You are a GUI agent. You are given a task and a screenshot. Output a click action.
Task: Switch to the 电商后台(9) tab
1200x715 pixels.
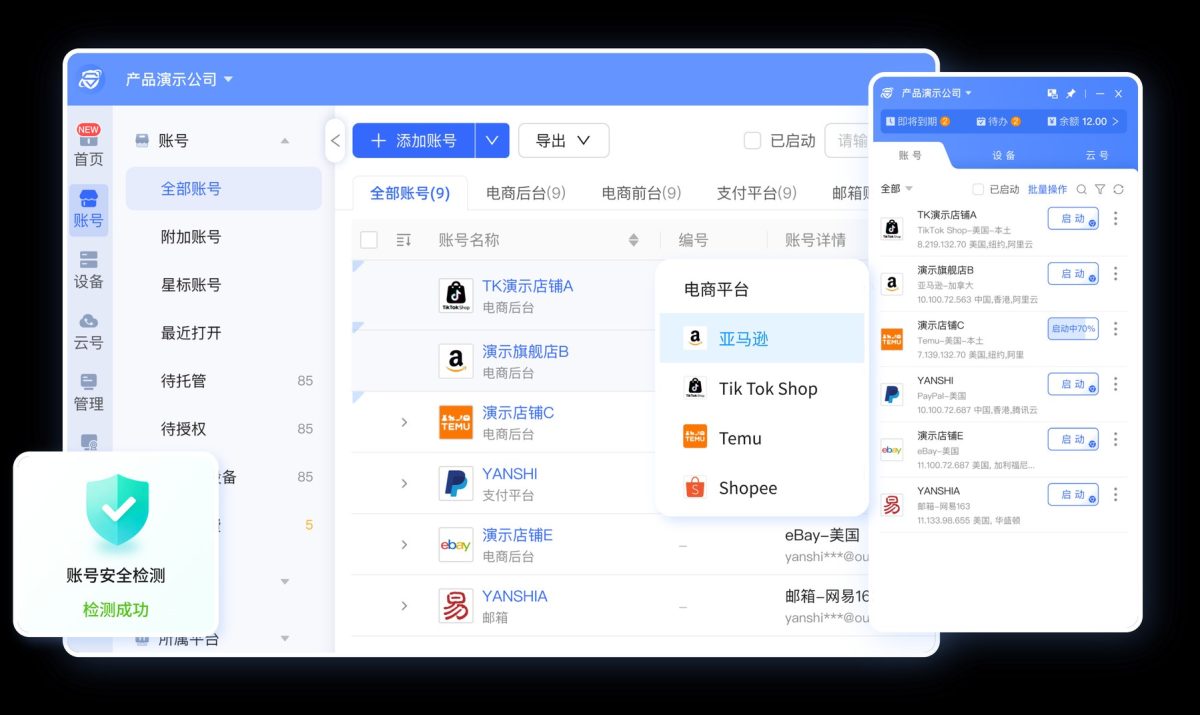[x=526, y=193]
